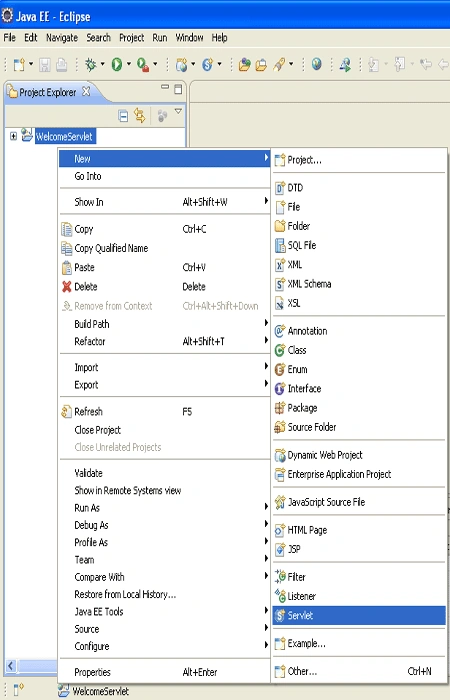
Task: Click the New Dynamic Web Project toolbar icon
Action: pos(181,65)
